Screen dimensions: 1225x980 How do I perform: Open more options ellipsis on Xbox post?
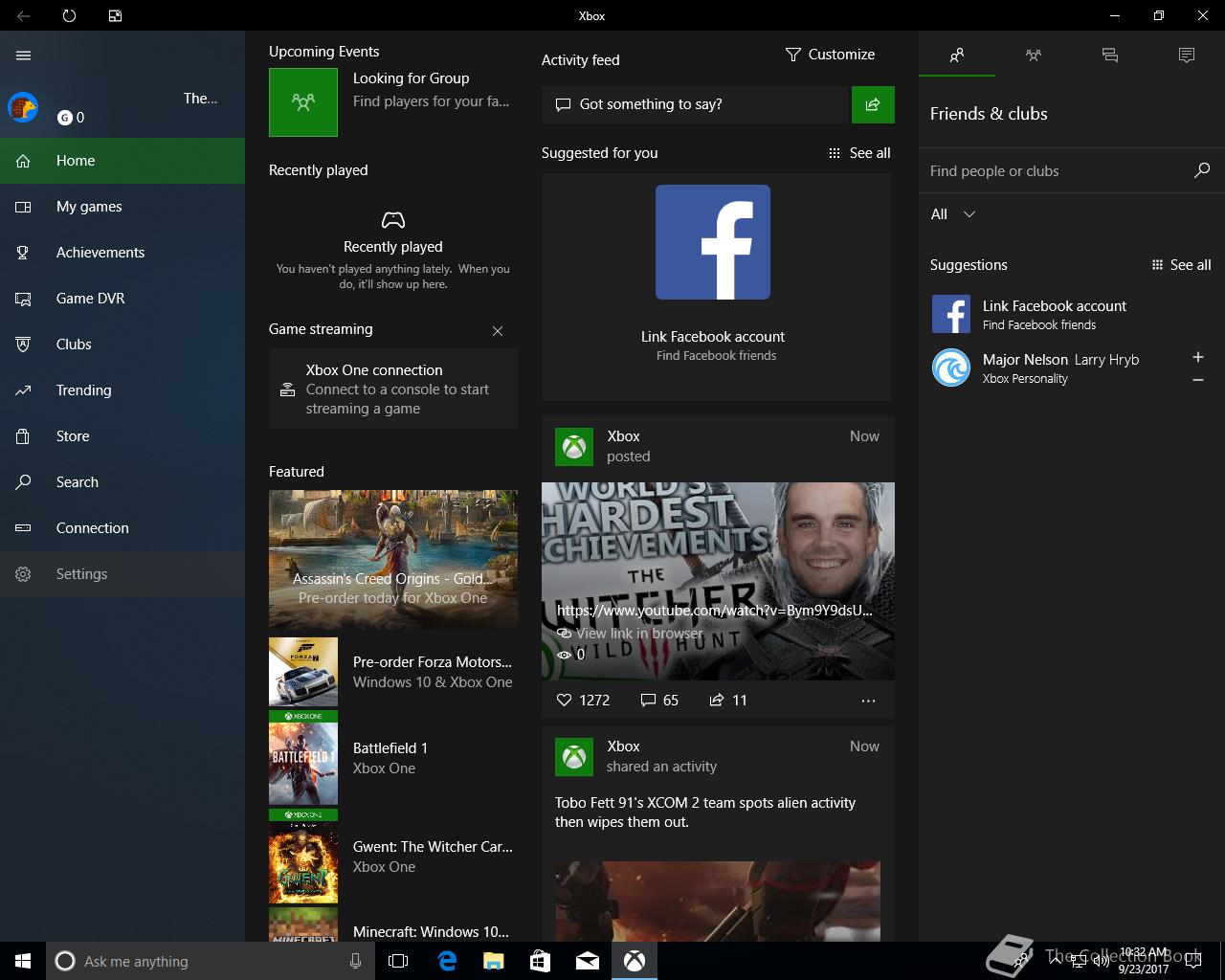(868, 701)
